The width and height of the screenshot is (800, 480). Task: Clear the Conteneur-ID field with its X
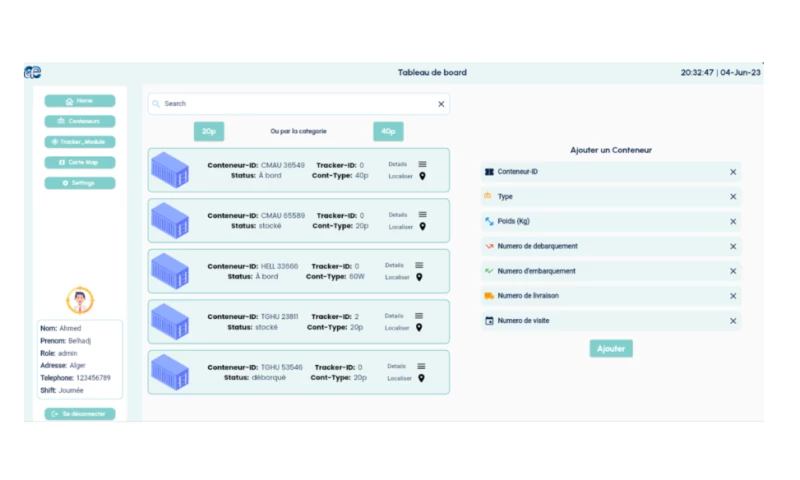click(x=732, y=172)
